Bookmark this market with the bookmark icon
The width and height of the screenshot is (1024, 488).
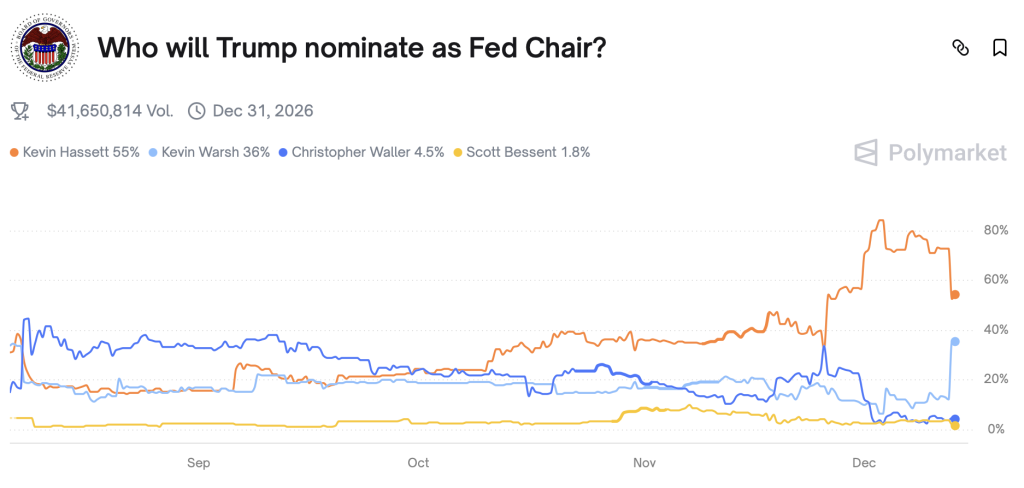tap(999, 48)
